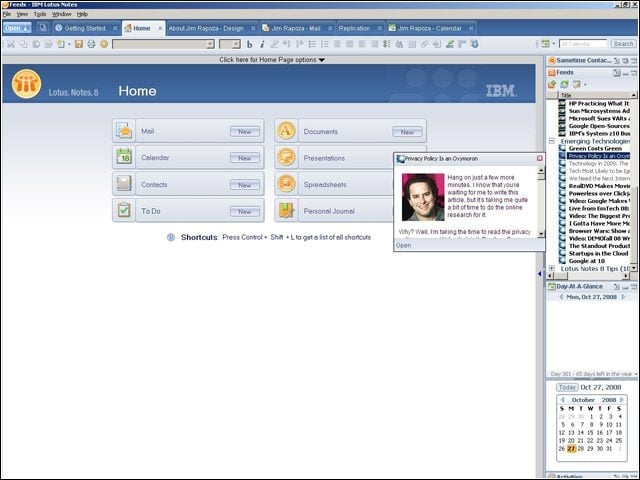Open the font name combo box in toolbar
This screenshot has width=640, height=480.
163,44
